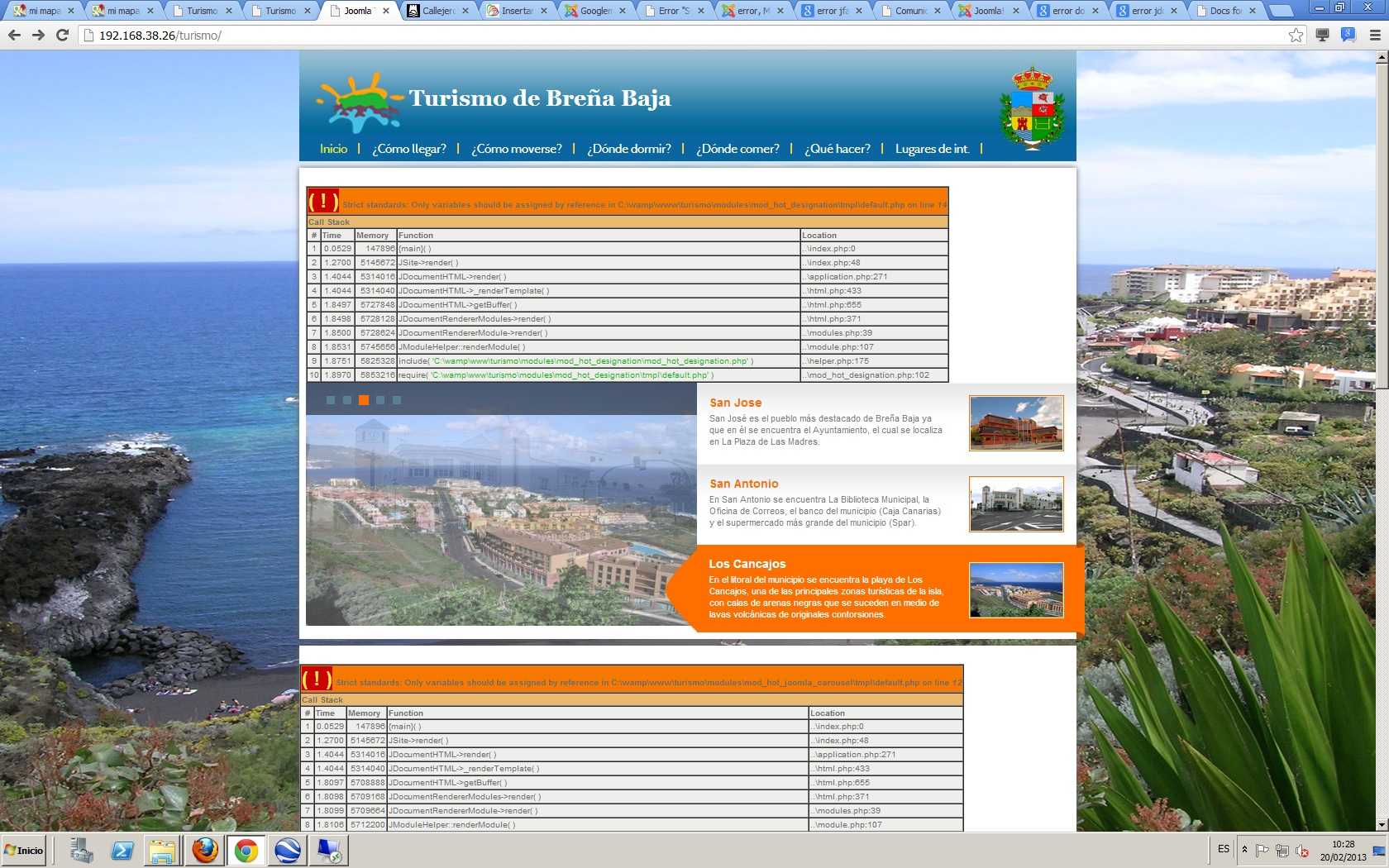
Task: Open the 'Lugares de int.' menu link
Action: coord(932,149)
